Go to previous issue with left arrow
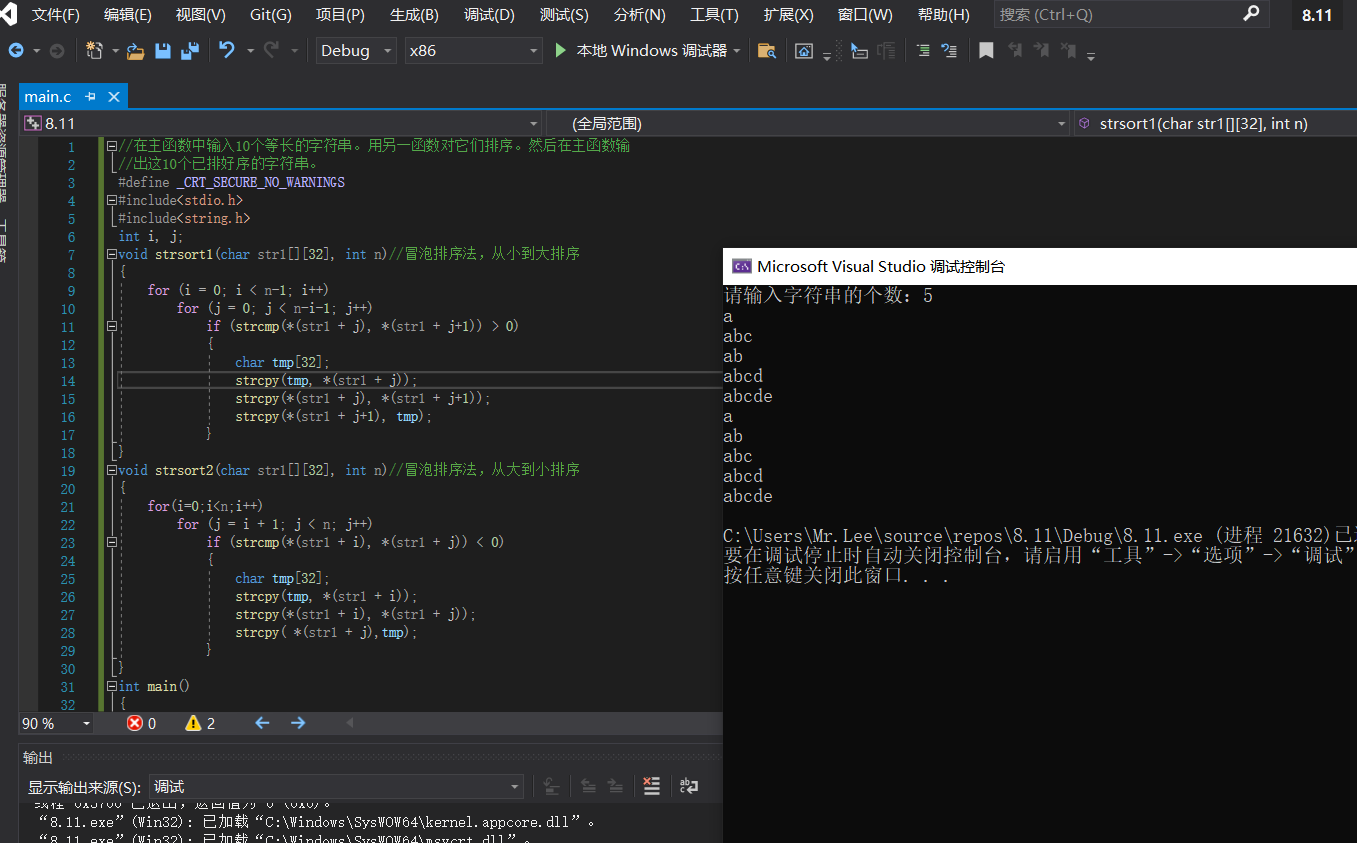Viewport: 1357px width, 843px height. 262,722
